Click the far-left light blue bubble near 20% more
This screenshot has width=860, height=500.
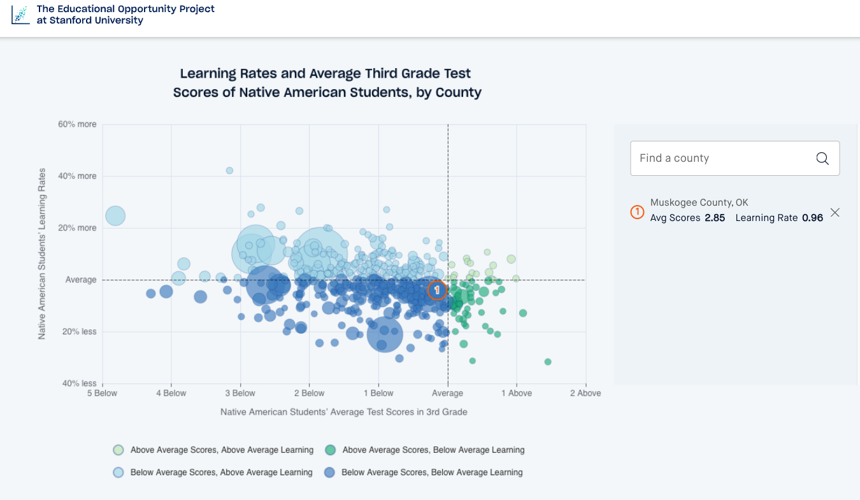click(x=115, y=215)
